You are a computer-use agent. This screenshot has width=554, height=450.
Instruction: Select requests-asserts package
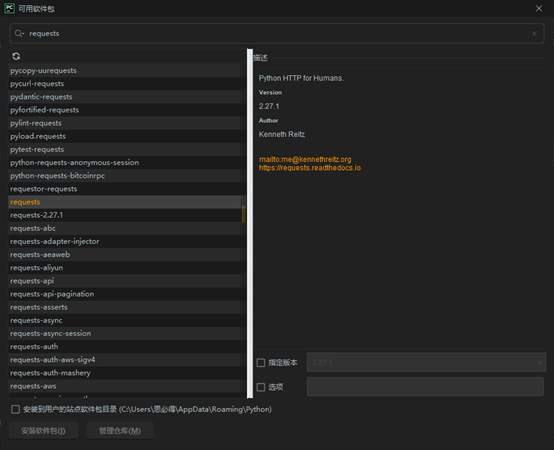125,307
